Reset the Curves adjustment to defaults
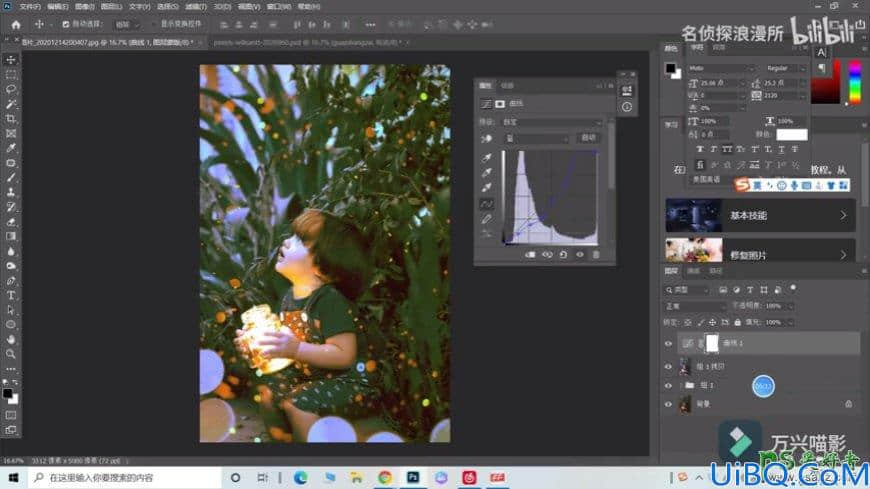This screenshot has height=489, width=870. [x=563, y=255]
